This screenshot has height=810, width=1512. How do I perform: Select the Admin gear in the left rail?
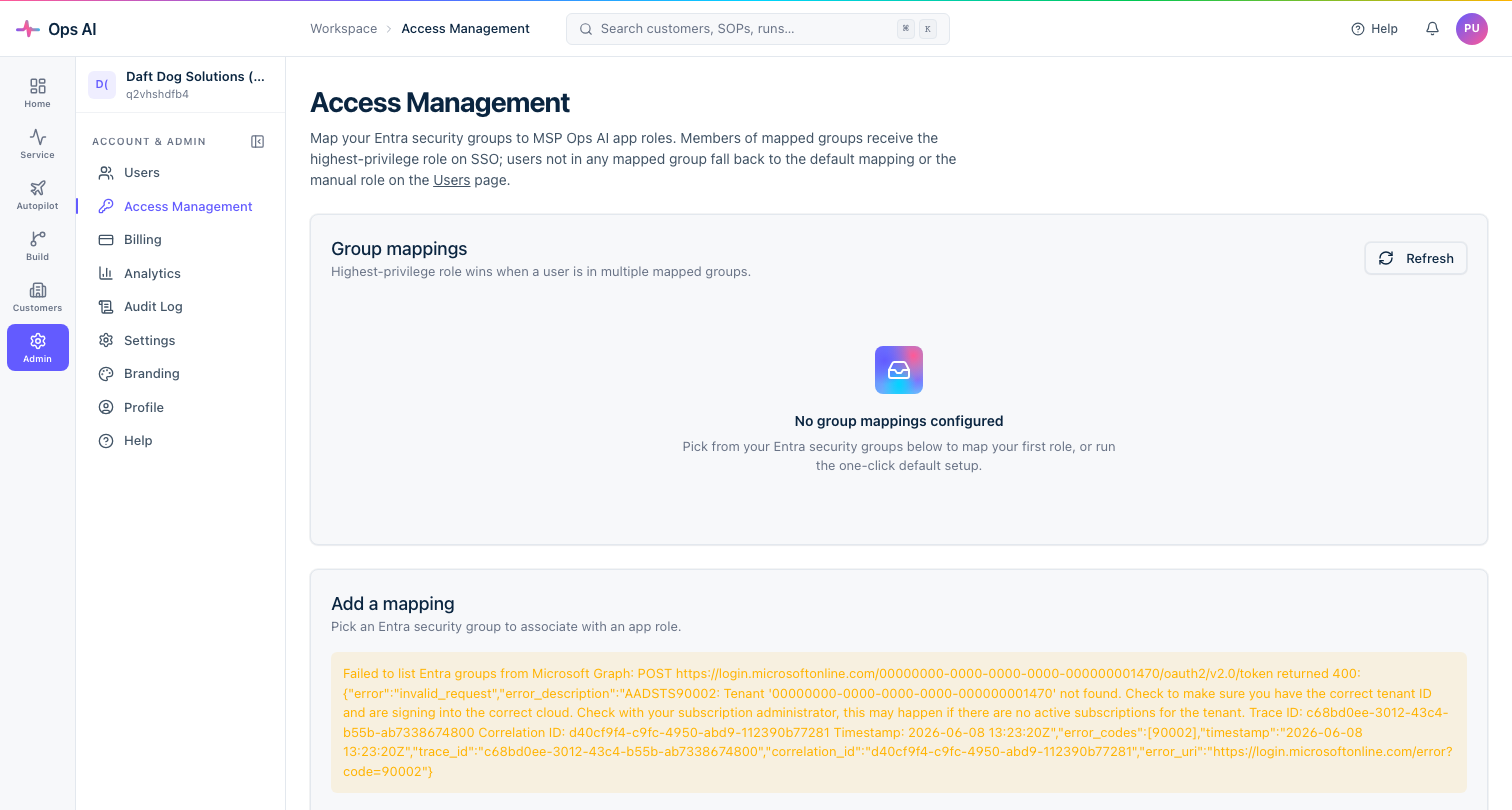[x=38, y=348]
